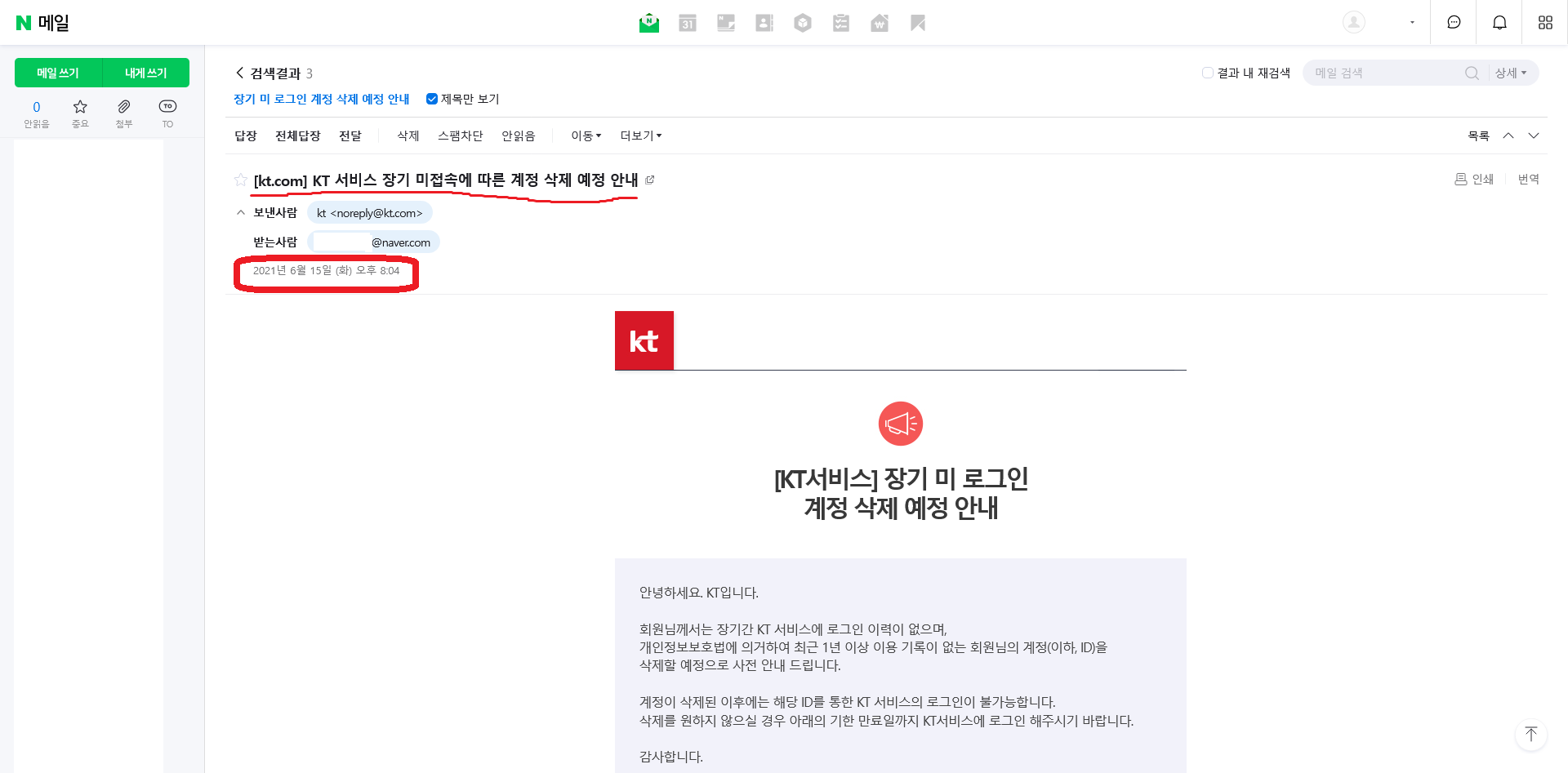Click the 메일 쓰기 compose button
Screen dimensions: 1568x773
point(58,73)
